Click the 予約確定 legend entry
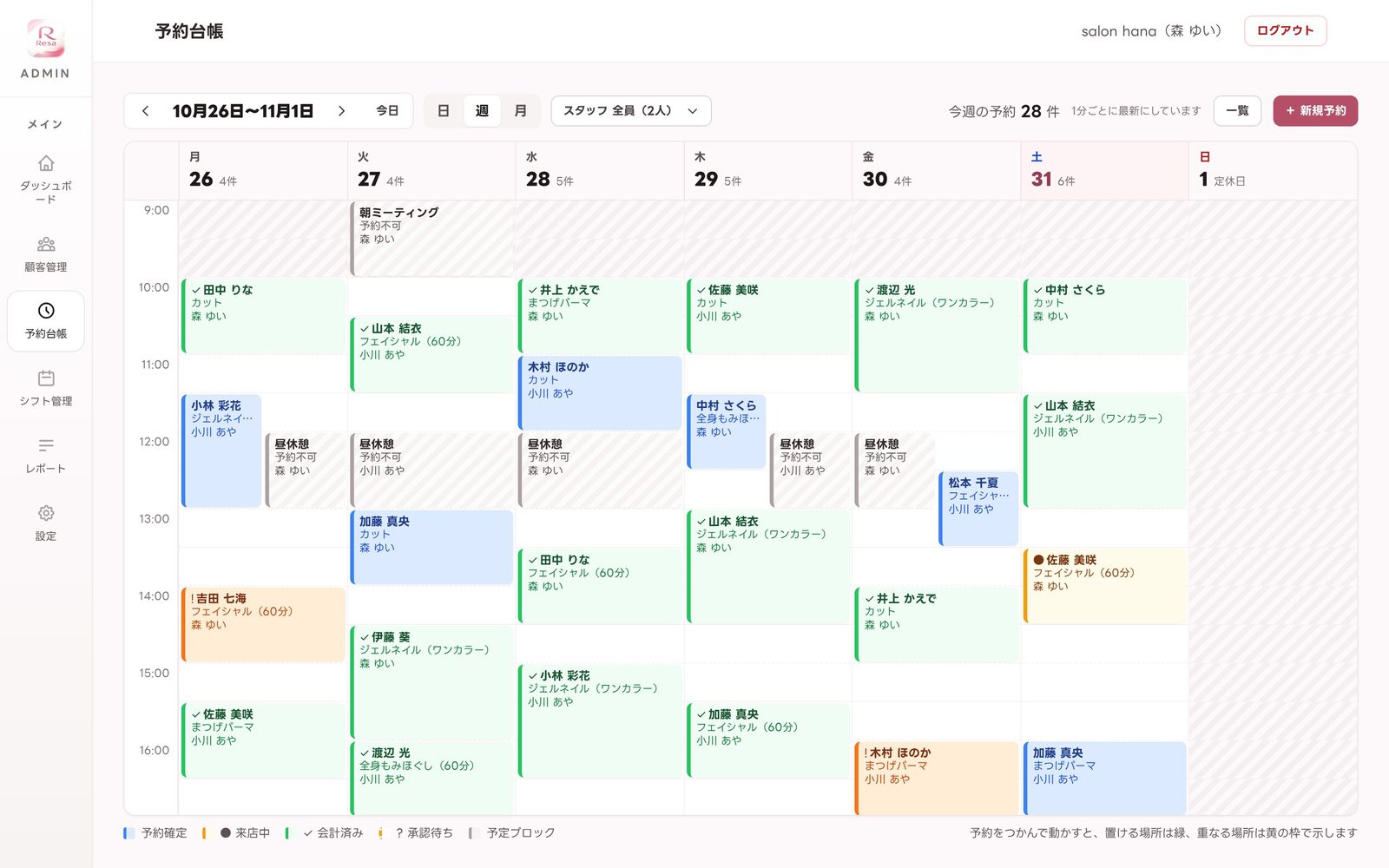The image size is (1389, 868). point(155,833)
